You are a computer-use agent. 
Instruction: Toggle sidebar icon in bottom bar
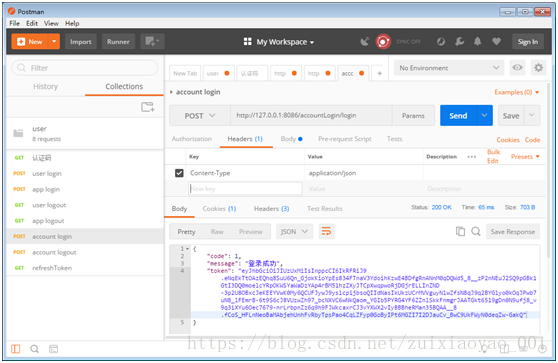click(16, 349)
